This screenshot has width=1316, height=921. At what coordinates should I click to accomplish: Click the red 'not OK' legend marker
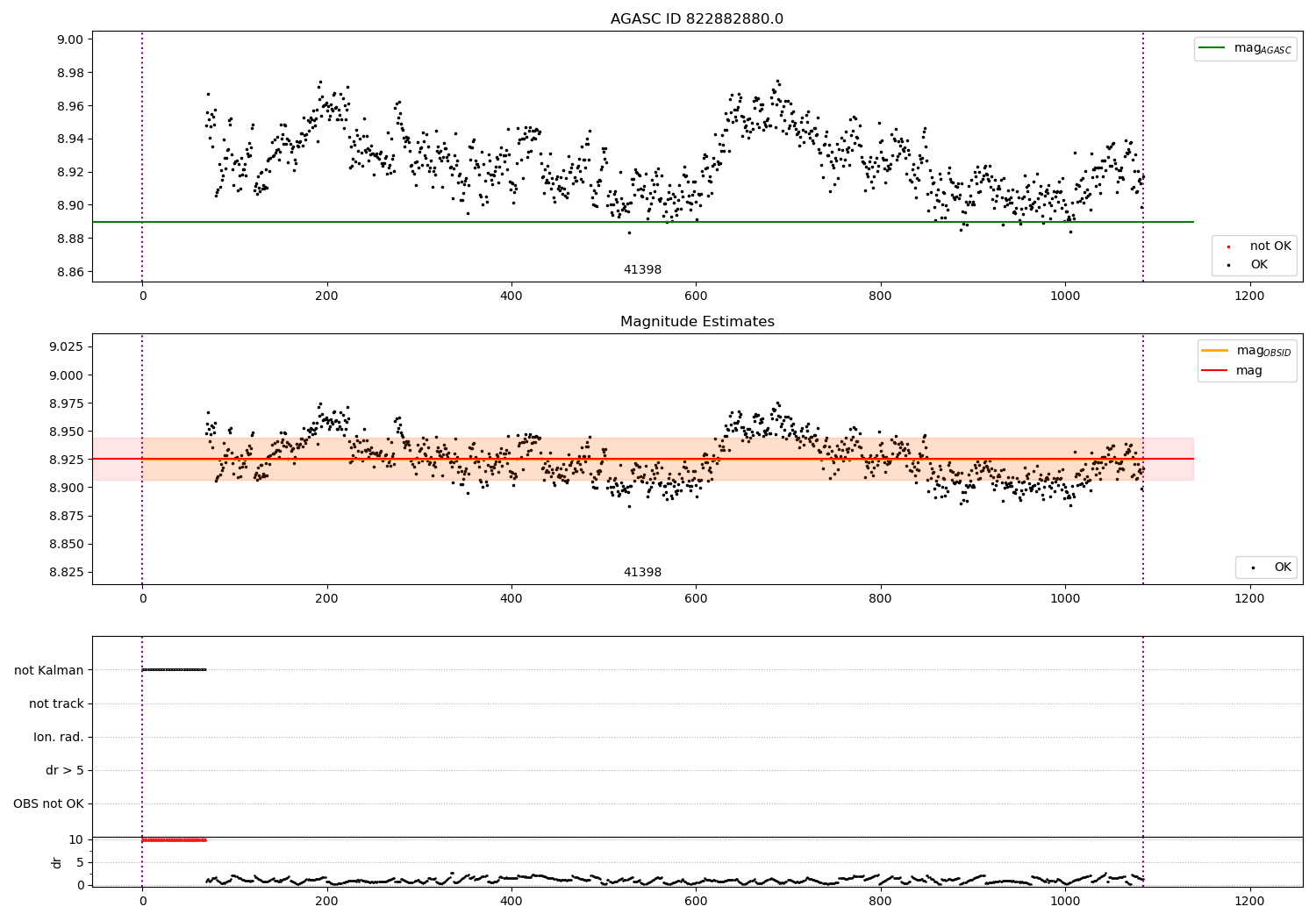pos(1228,246)
